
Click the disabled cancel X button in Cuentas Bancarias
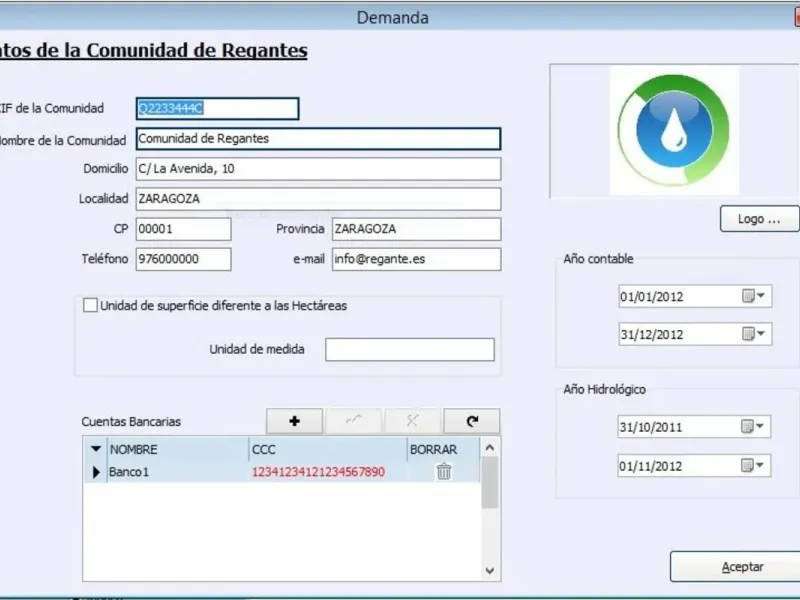[x=413, y=421]
